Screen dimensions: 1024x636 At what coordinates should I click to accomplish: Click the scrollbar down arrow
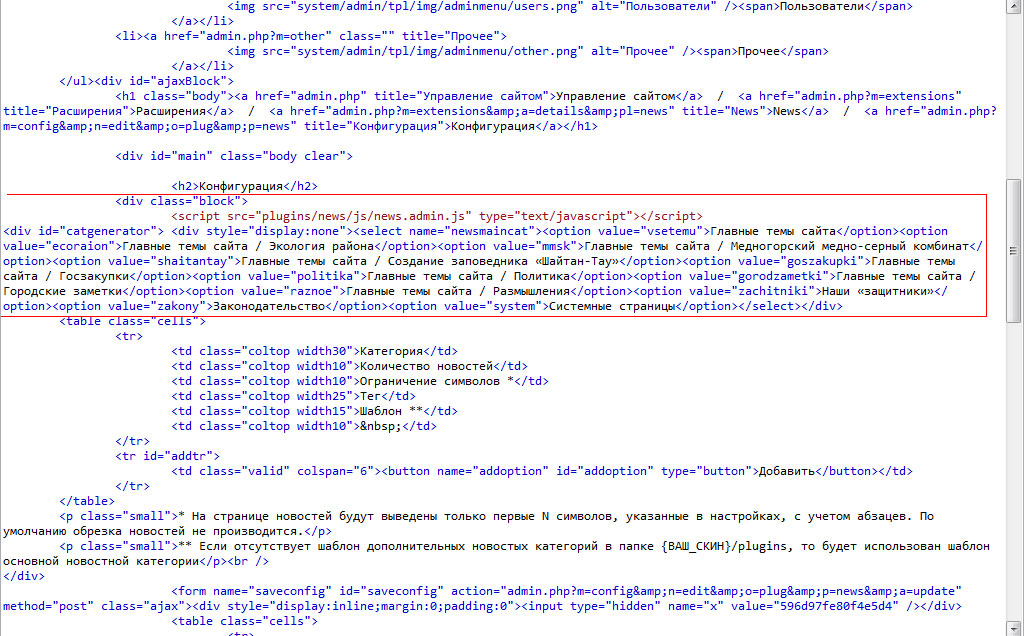point(1014,629)
